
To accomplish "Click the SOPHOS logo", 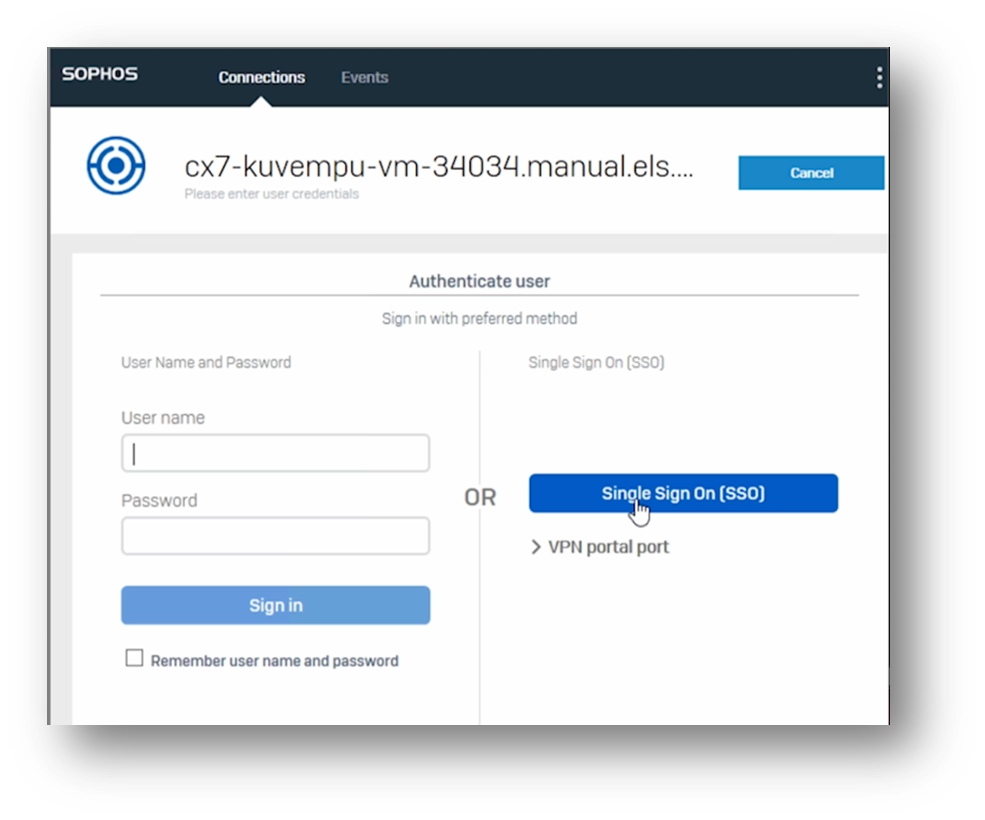I will (100, 74).
